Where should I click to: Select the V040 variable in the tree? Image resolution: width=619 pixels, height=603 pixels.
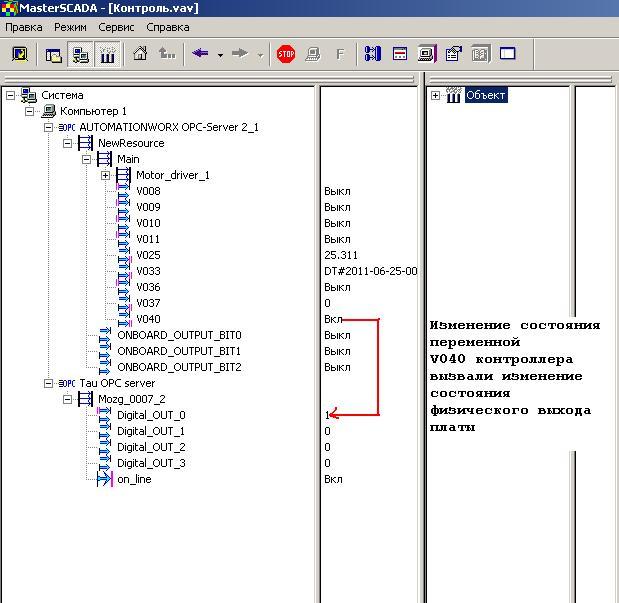[x=148, y=320]
